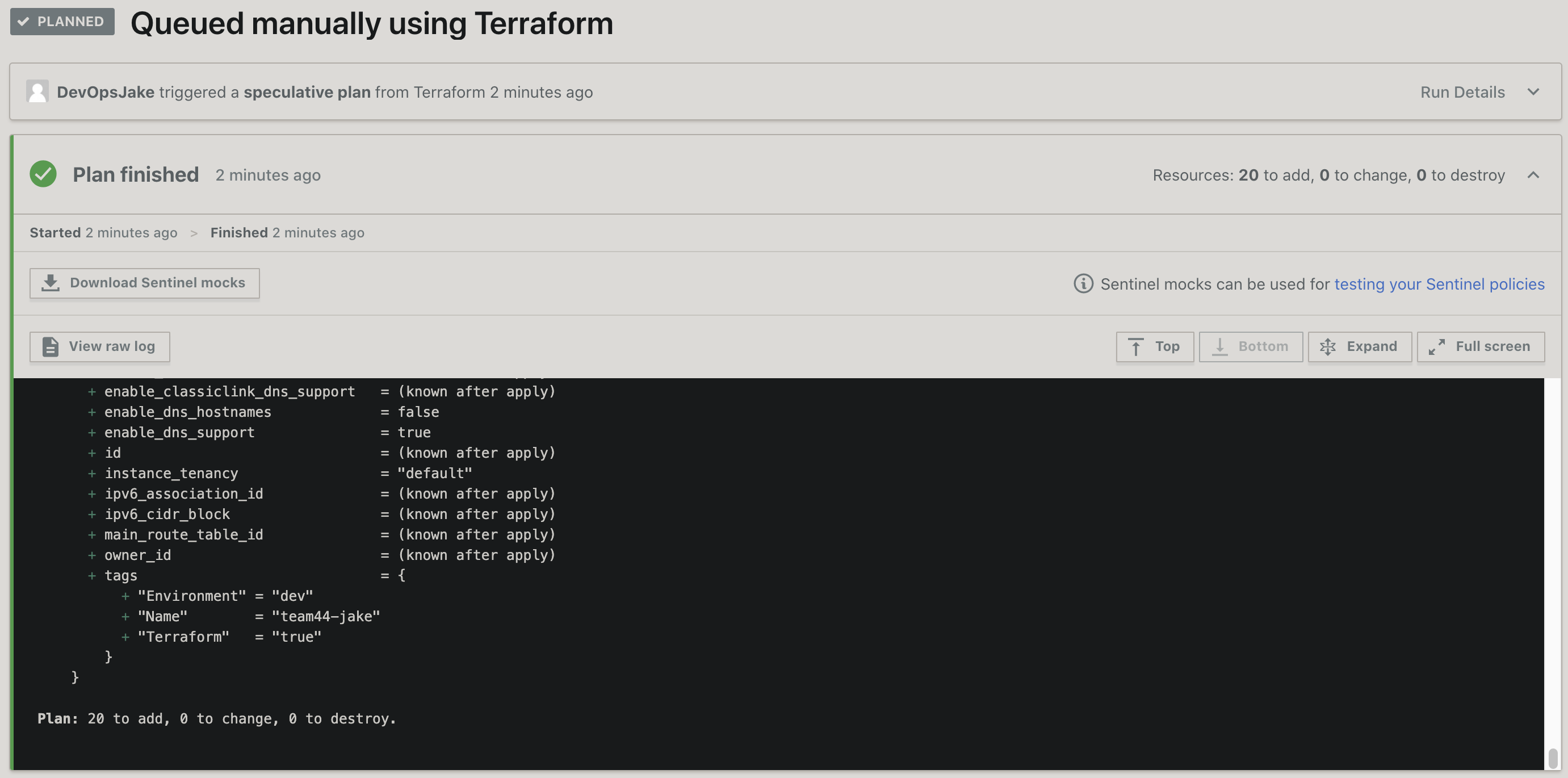The image size is (1568, 778).
Task: Click the download icon for Sentinel mocks
Action: [x=51, y=283]
